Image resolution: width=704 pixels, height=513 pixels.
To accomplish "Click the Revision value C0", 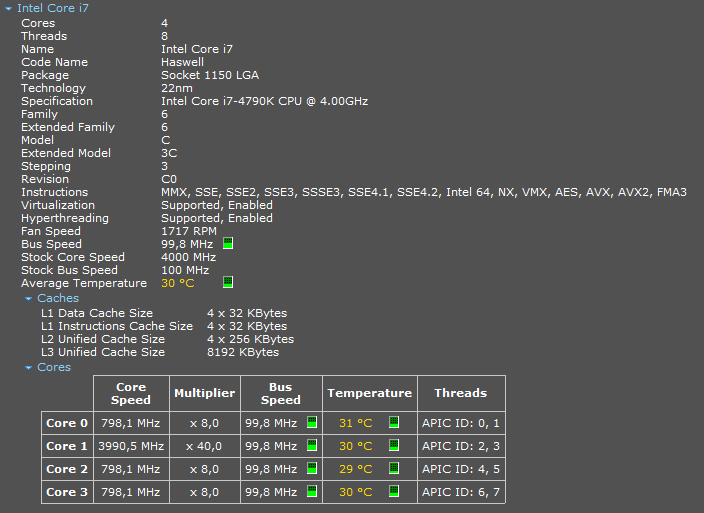I will [x=169, y=180].
